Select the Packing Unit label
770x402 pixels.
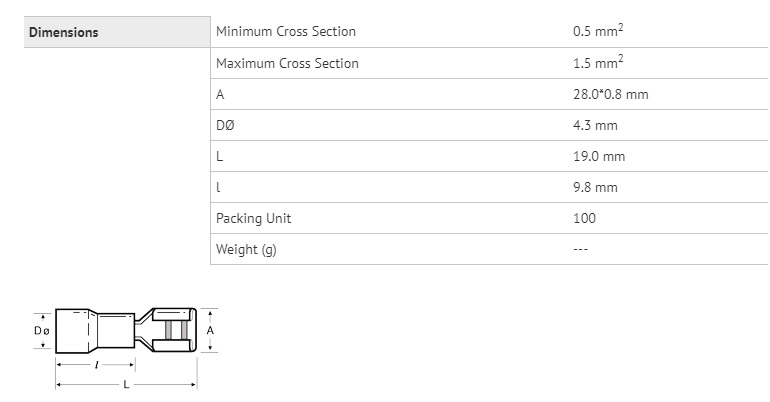click(x=253, y=218)
